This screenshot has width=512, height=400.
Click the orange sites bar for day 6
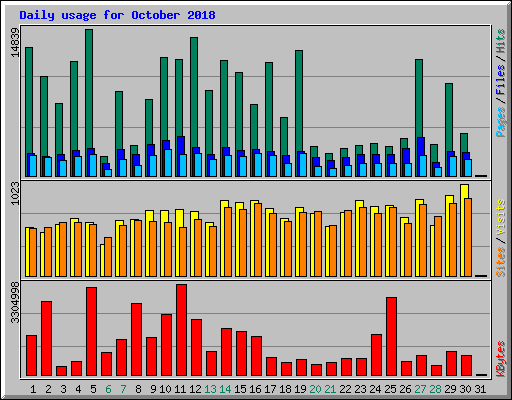(108, 257)
